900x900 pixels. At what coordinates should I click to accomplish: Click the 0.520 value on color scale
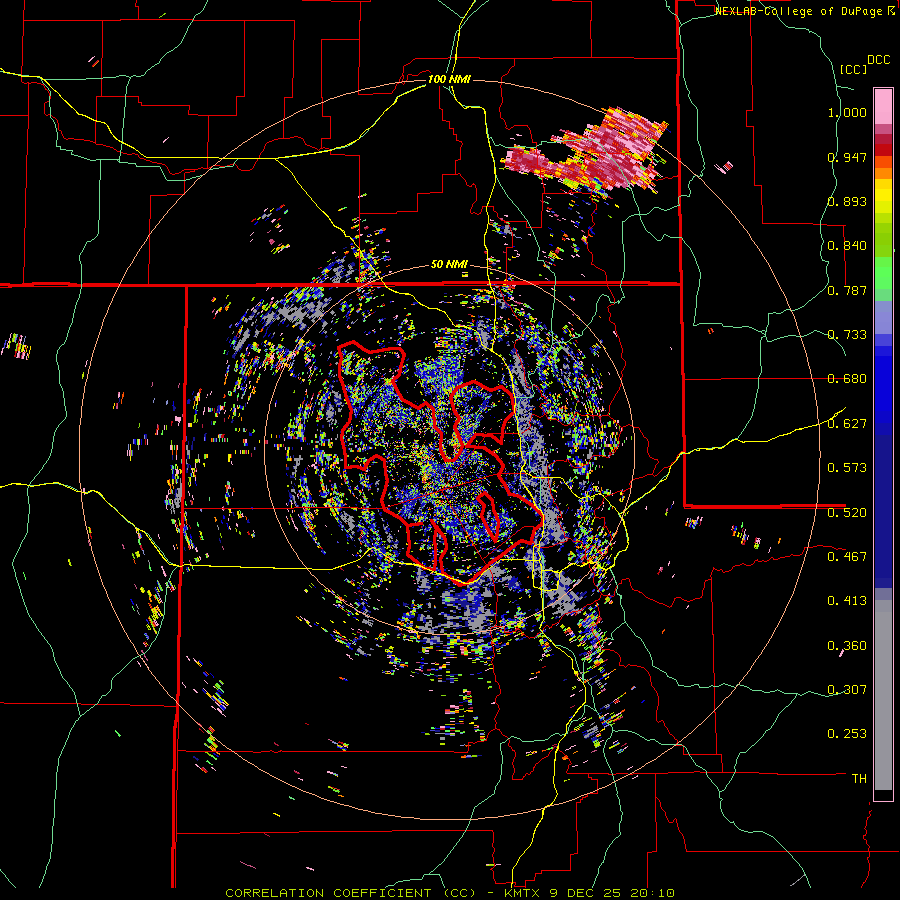coord(847,512)
